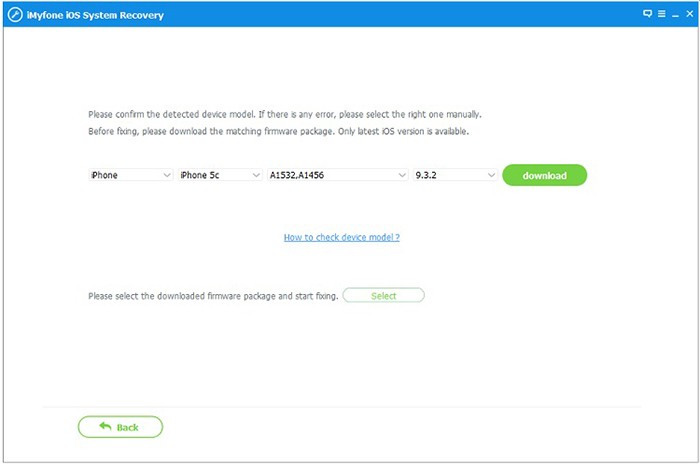This screenshot has width=700, height=464.
Task: Click the iMyfone wrench logo icon
Action: point(15,15)
